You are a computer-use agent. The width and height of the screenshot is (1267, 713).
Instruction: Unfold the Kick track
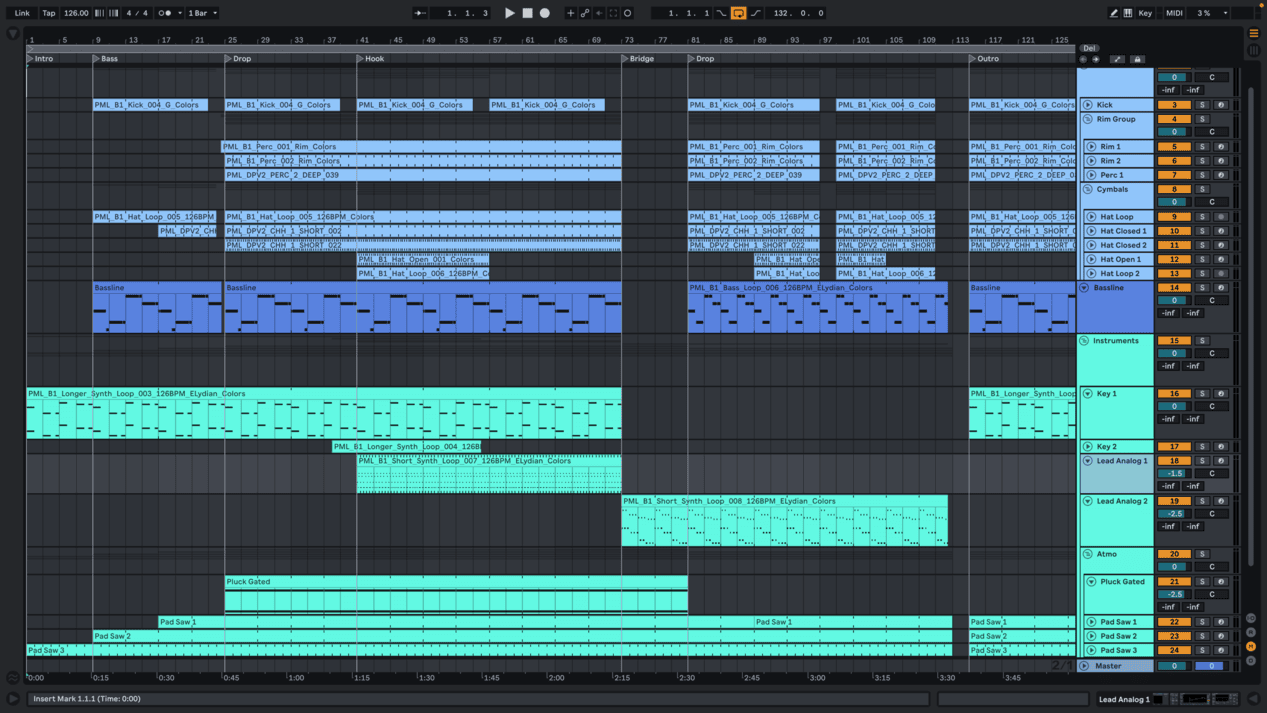click(1088, 105)
